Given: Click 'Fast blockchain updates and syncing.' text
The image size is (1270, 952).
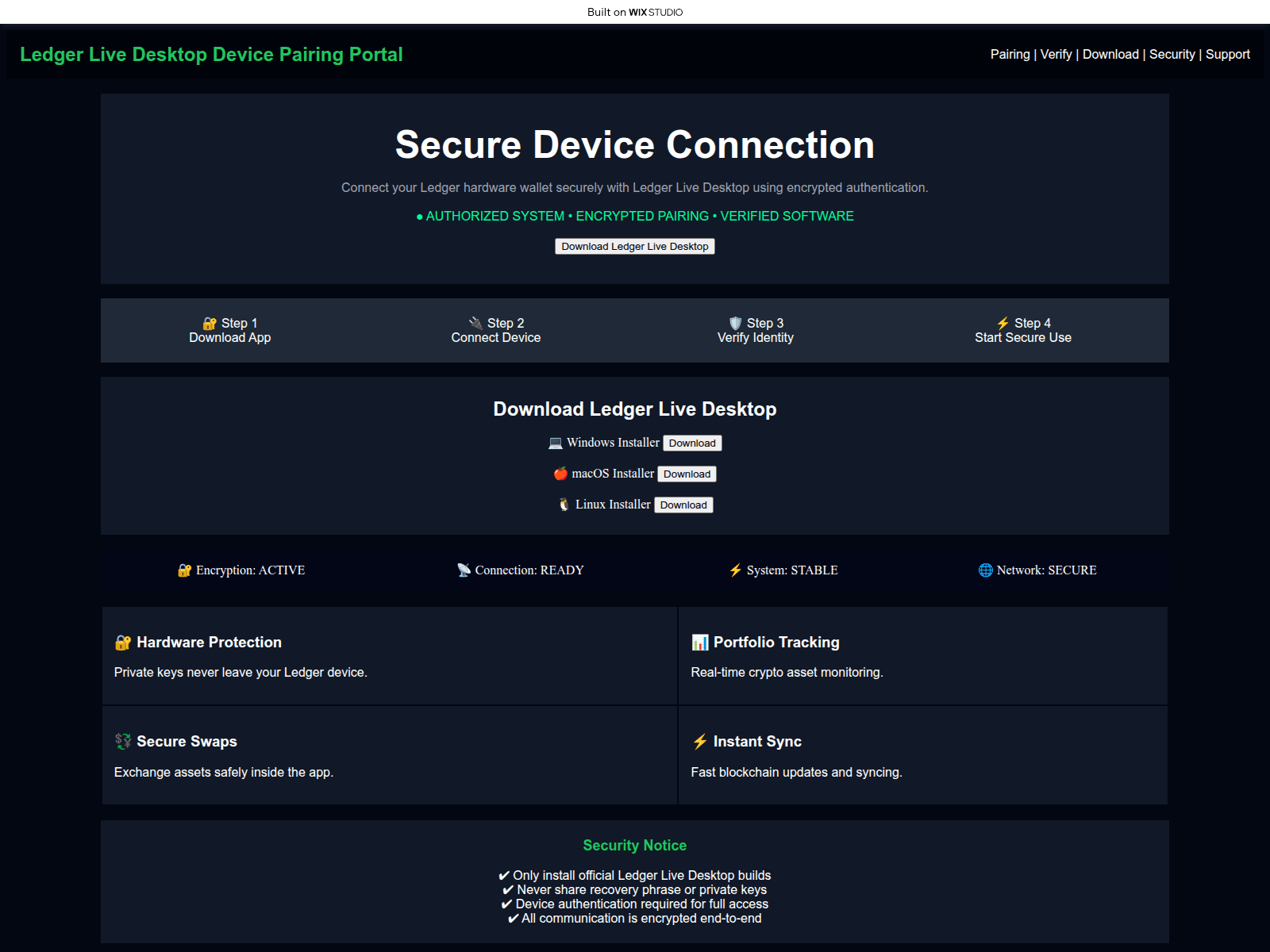Looking at the screenshot, I should [796, 773].
